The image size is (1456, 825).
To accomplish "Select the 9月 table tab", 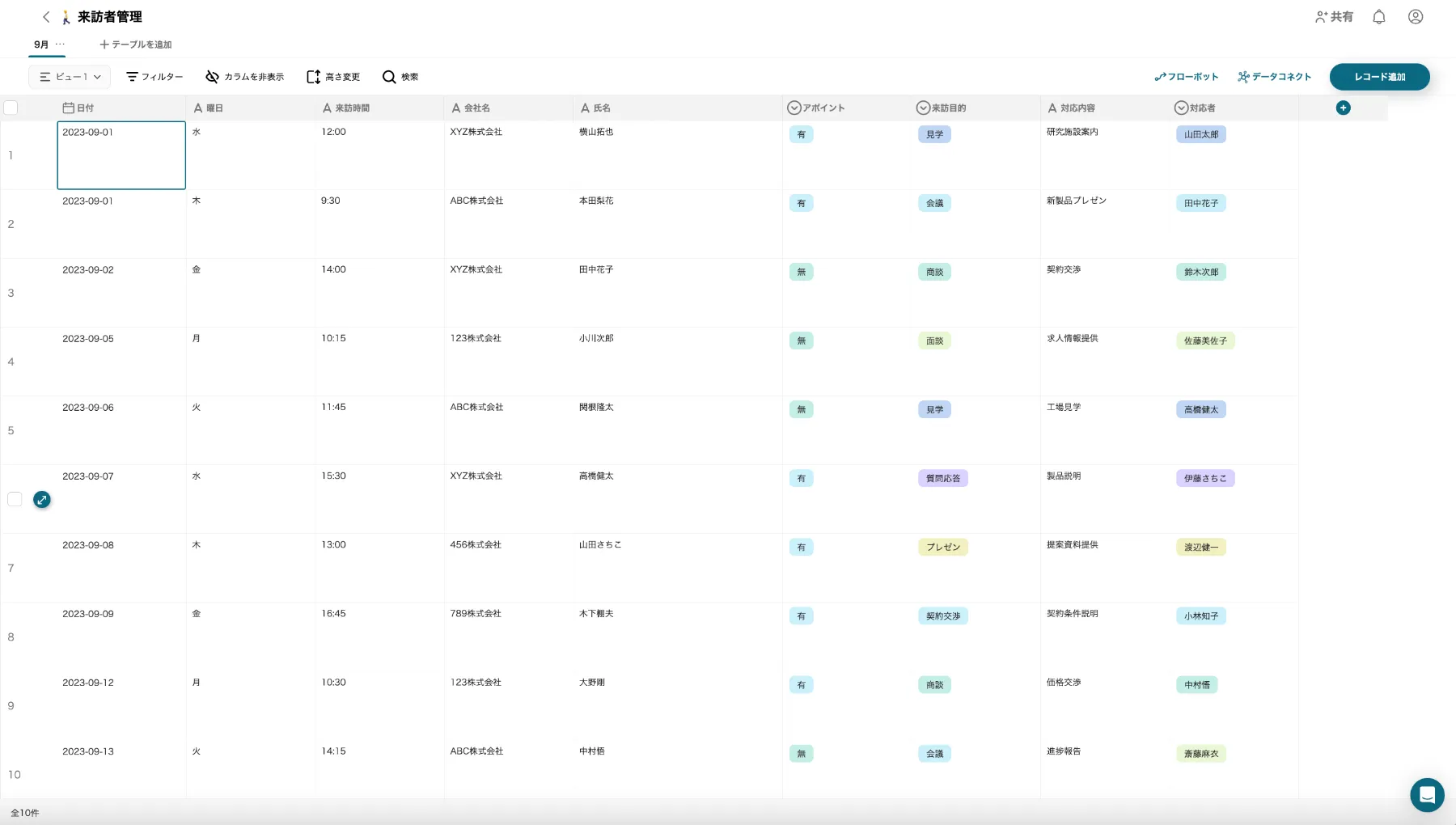I will pyautogui.click(x=41, y=44).
